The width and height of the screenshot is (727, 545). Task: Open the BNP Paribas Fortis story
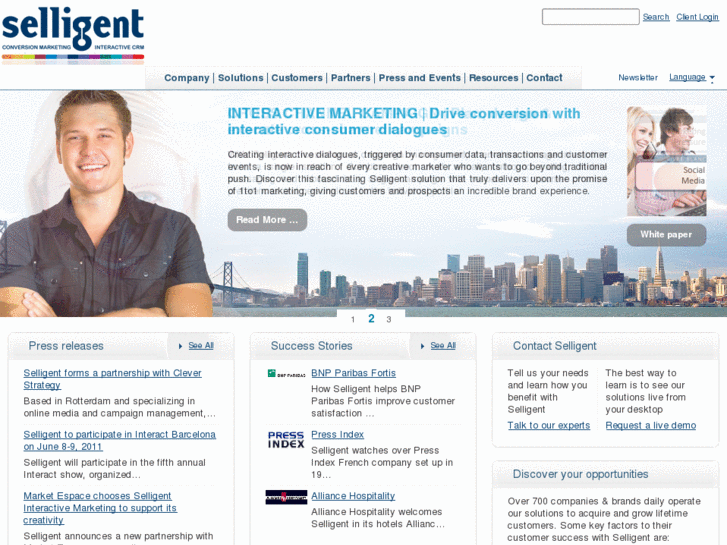click(x=353, y=373)
